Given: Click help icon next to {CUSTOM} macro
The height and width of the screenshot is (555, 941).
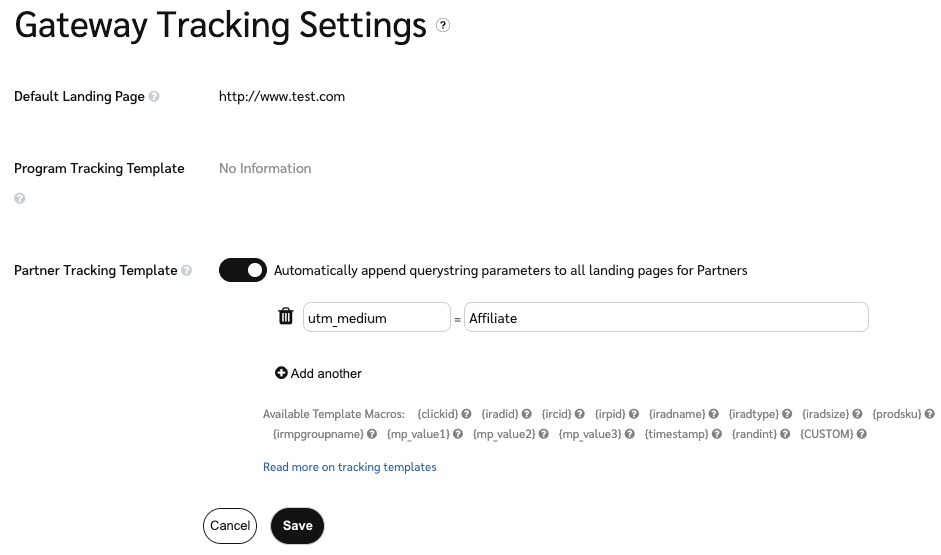Looking at the screenshot, I should click(x=861, y=435).
